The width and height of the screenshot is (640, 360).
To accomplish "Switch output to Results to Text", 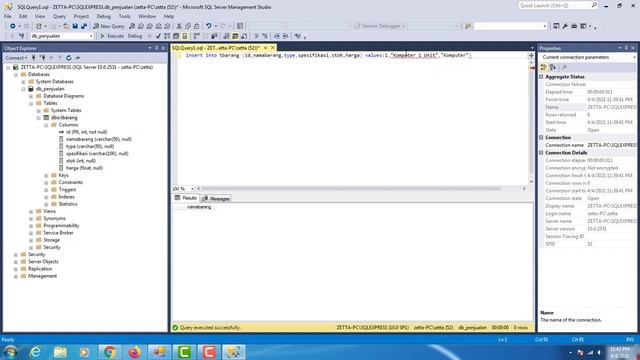I will [226, 36].
